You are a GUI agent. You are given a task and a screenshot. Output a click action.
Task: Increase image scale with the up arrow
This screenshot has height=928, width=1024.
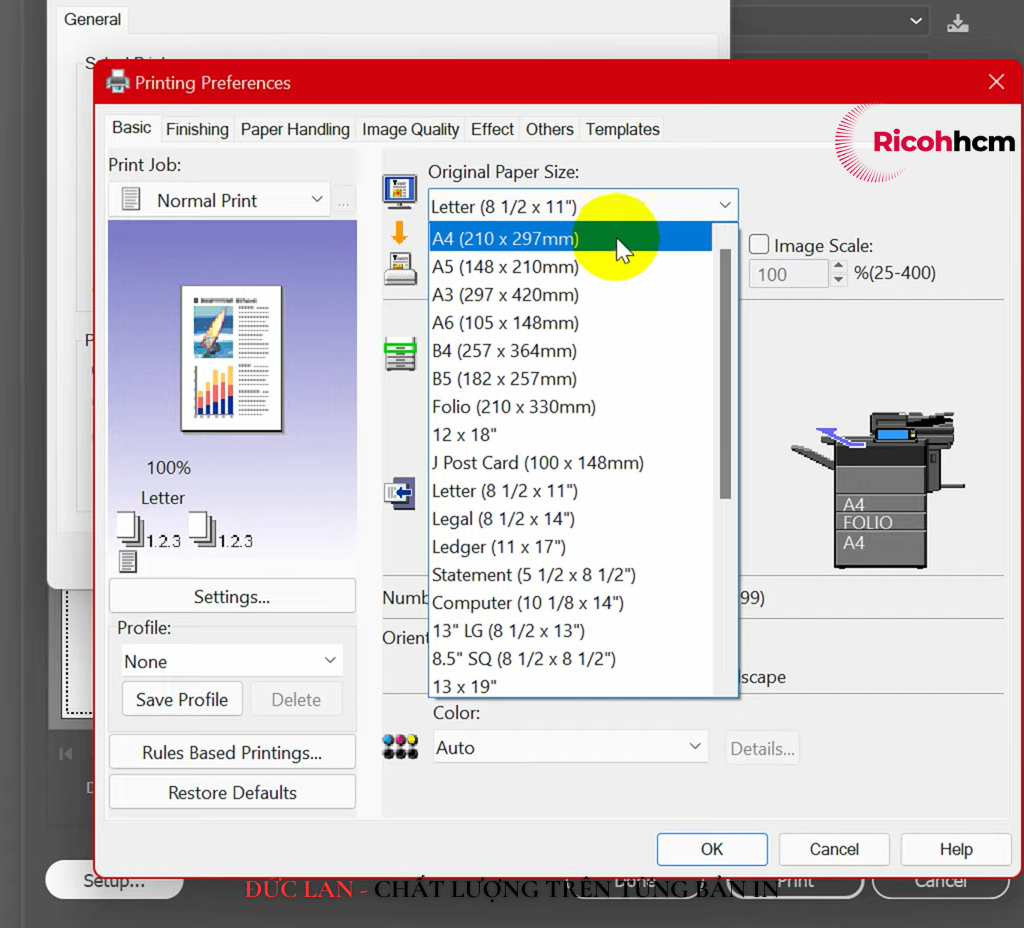(x=839, y=267)
